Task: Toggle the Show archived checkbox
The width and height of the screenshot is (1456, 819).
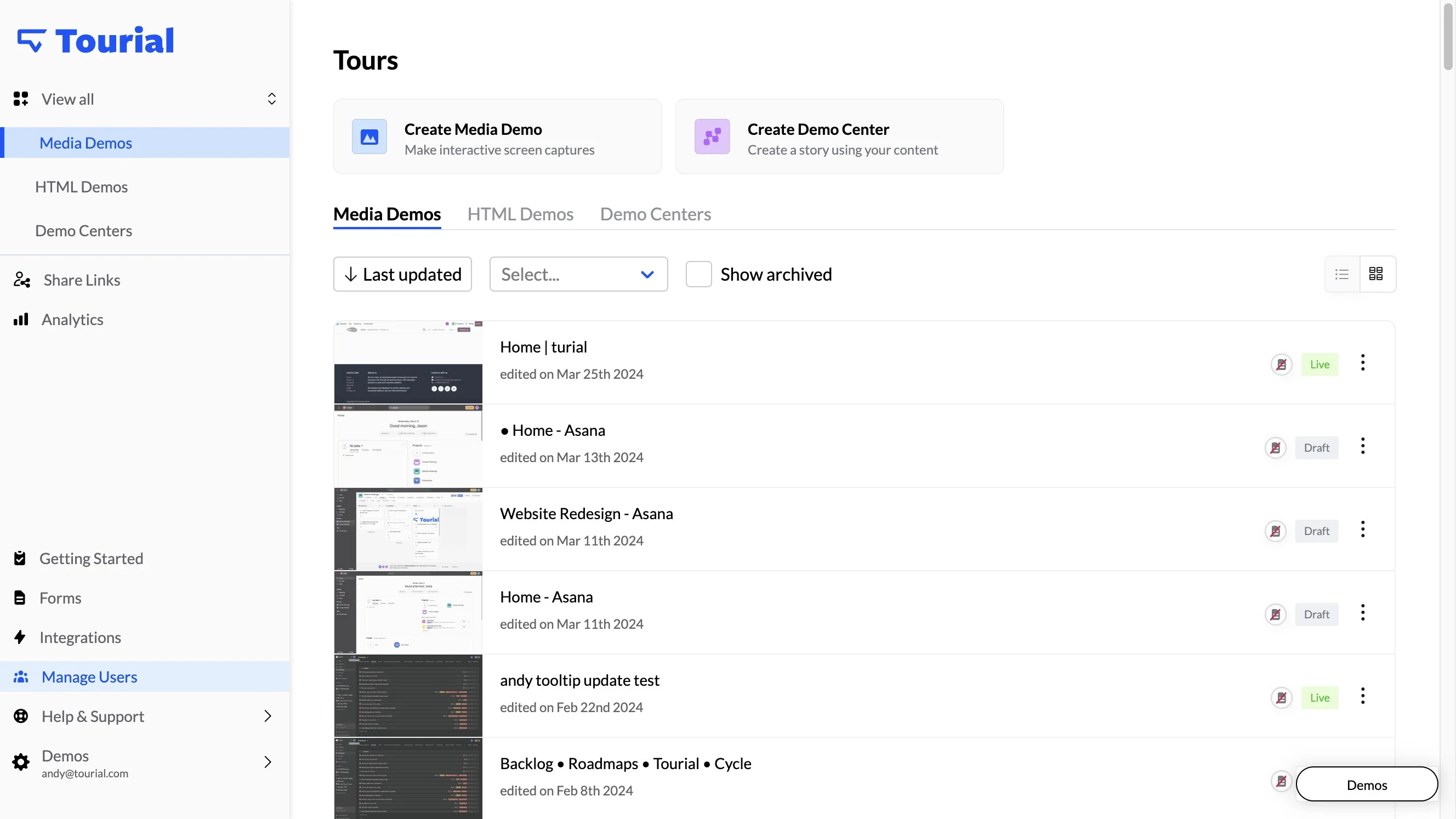Action: pos(698,274)
